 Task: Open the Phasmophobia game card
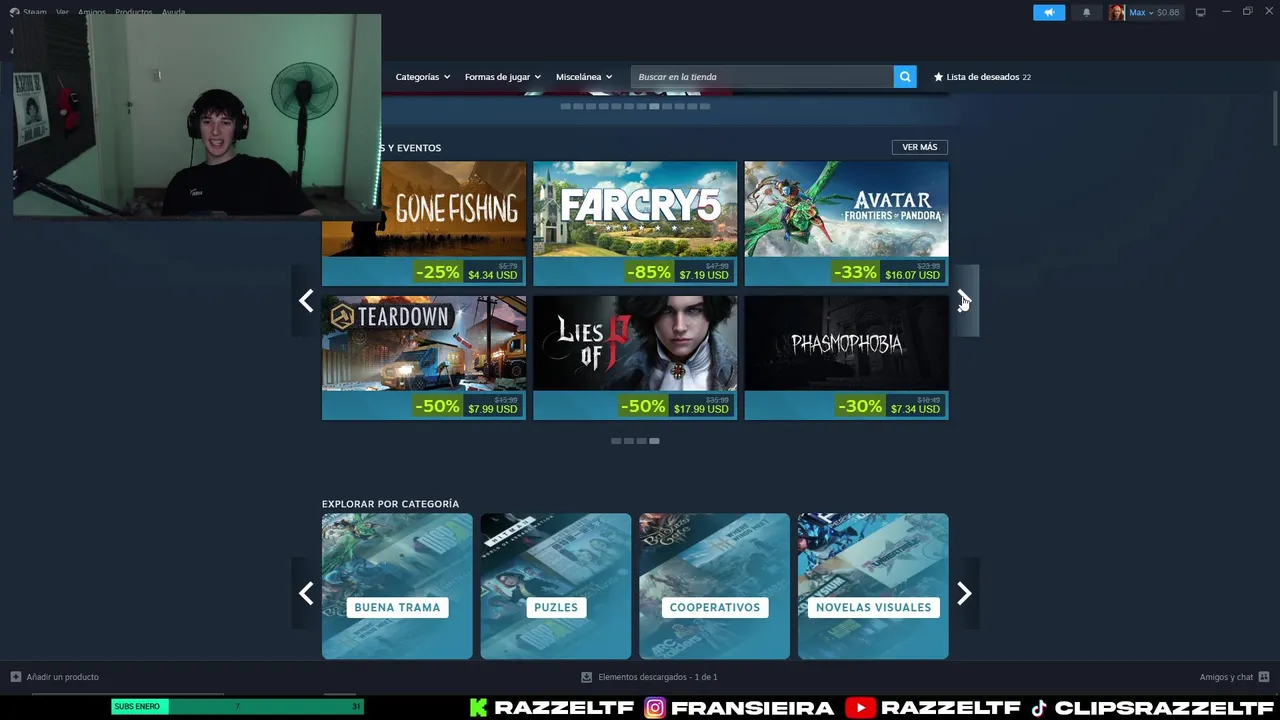pyautogui.click(x=846, y=357)
